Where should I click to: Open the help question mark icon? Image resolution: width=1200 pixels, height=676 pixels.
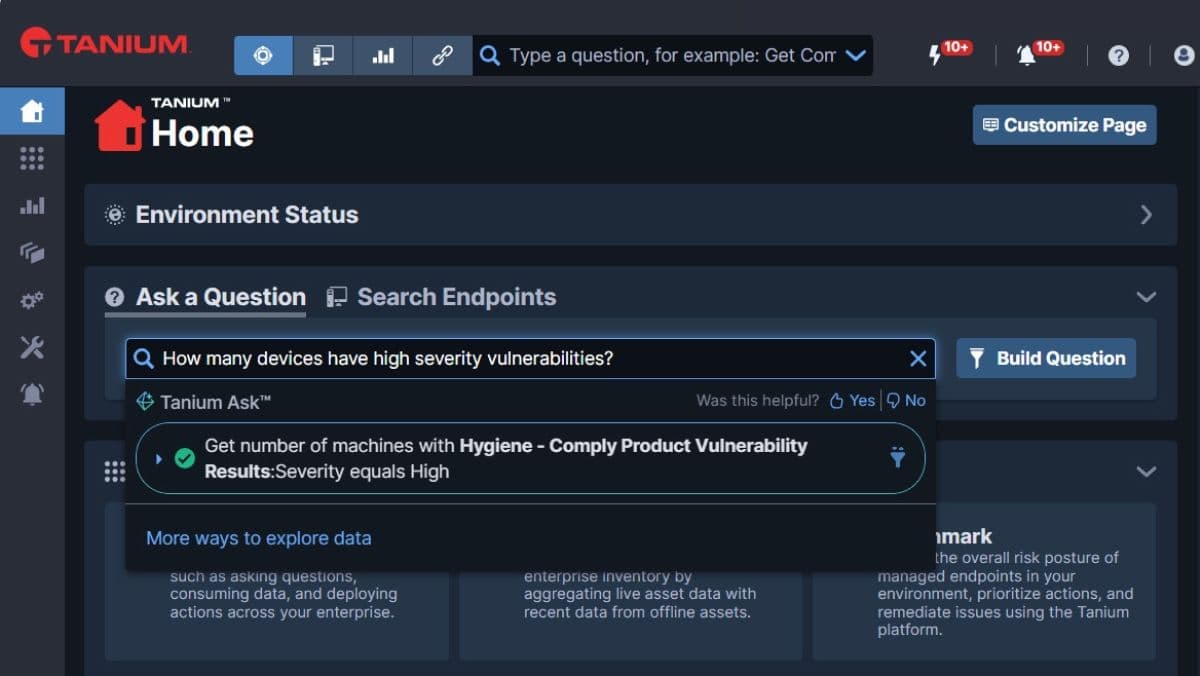point(1118,56)
